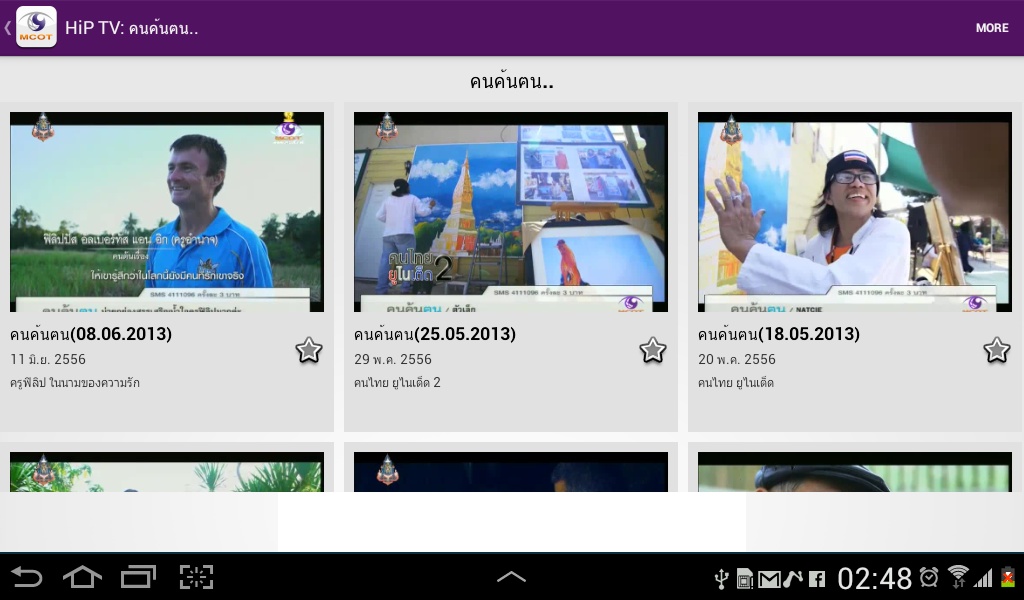1024x600 pixels.
Task: Open the Gmail notification icon
Action: coord(769,579)
